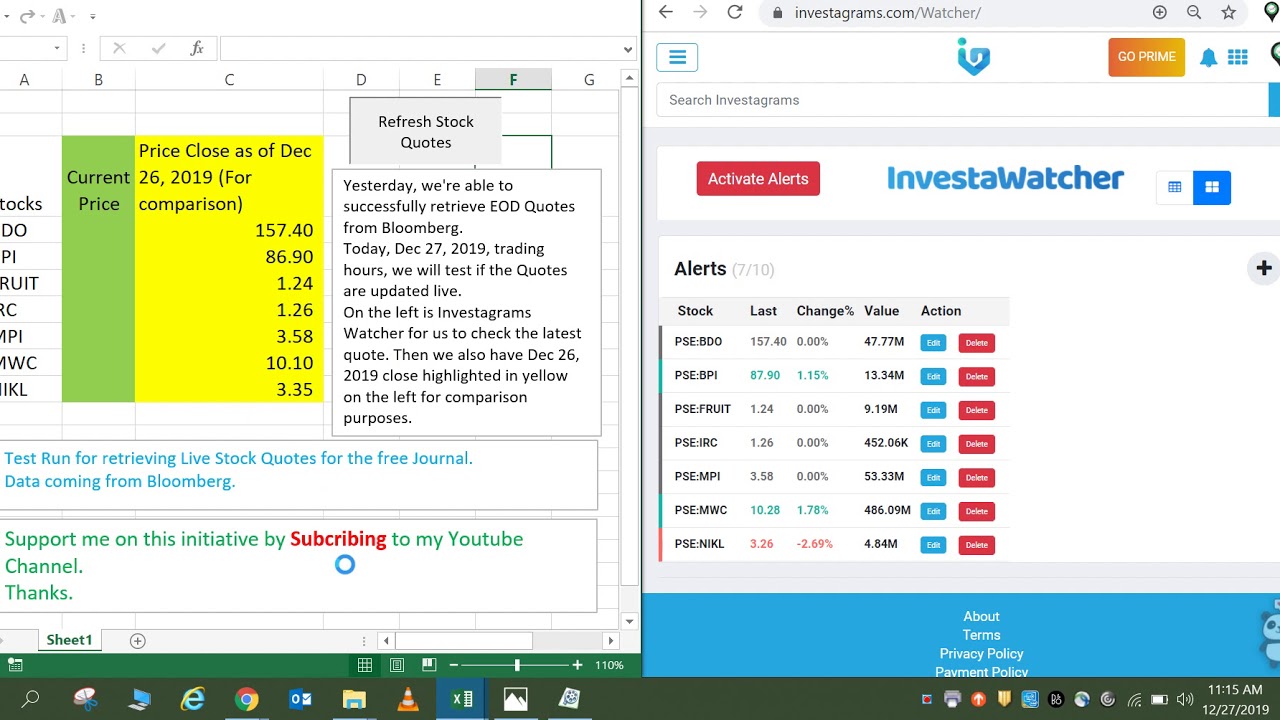The width and height of the screenshot is (1280, 720).
Task: Select column F header
Action: (x=513, y=80)
